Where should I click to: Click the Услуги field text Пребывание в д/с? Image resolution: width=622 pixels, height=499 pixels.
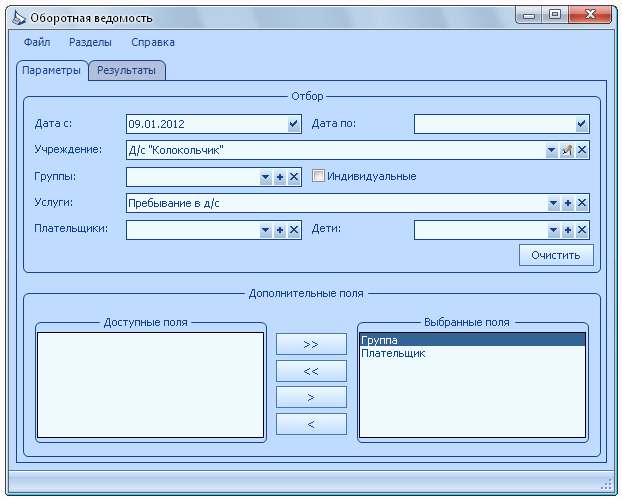[x=174, y=203]
